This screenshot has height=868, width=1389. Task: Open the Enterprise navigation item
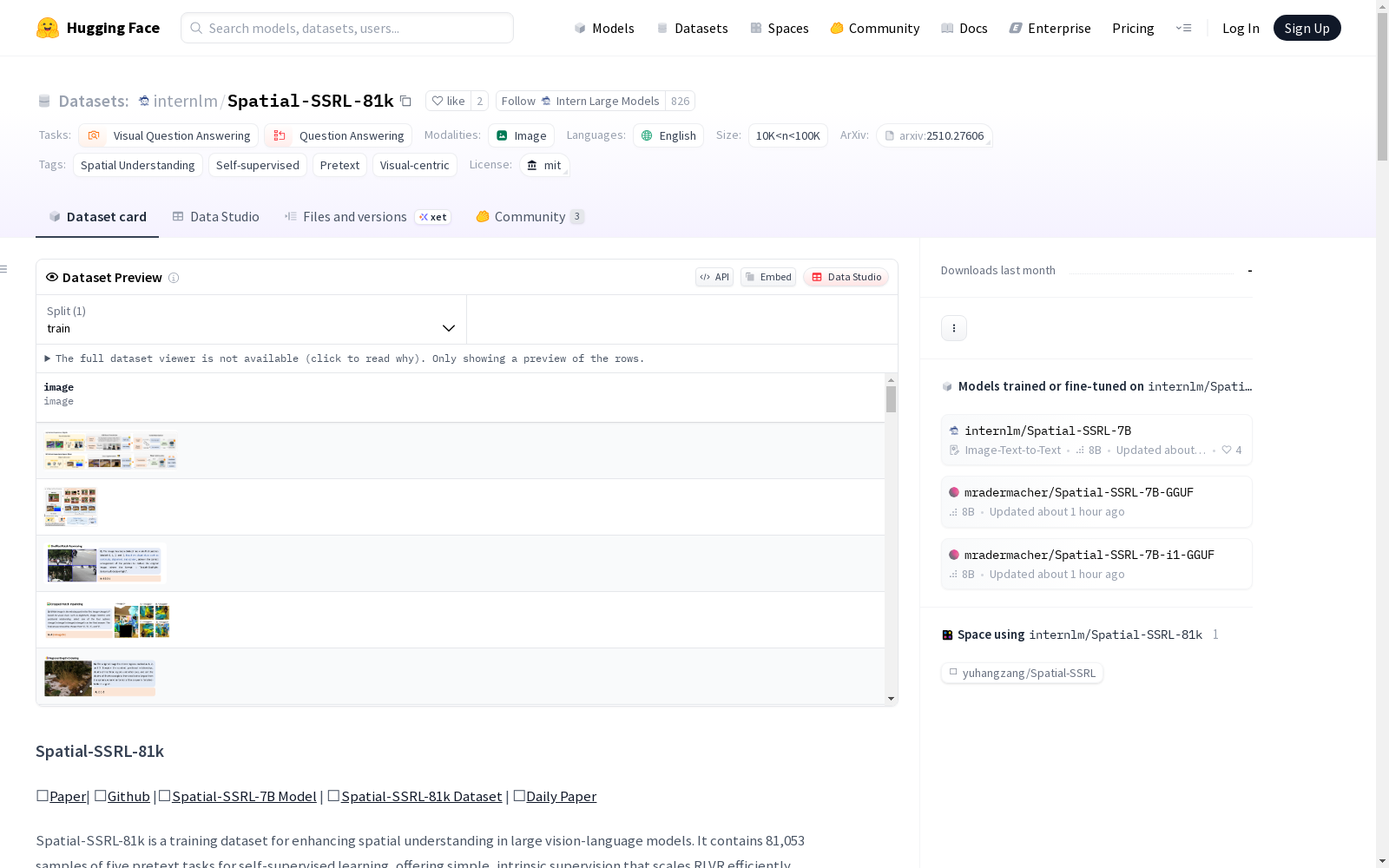point(1050,28)
